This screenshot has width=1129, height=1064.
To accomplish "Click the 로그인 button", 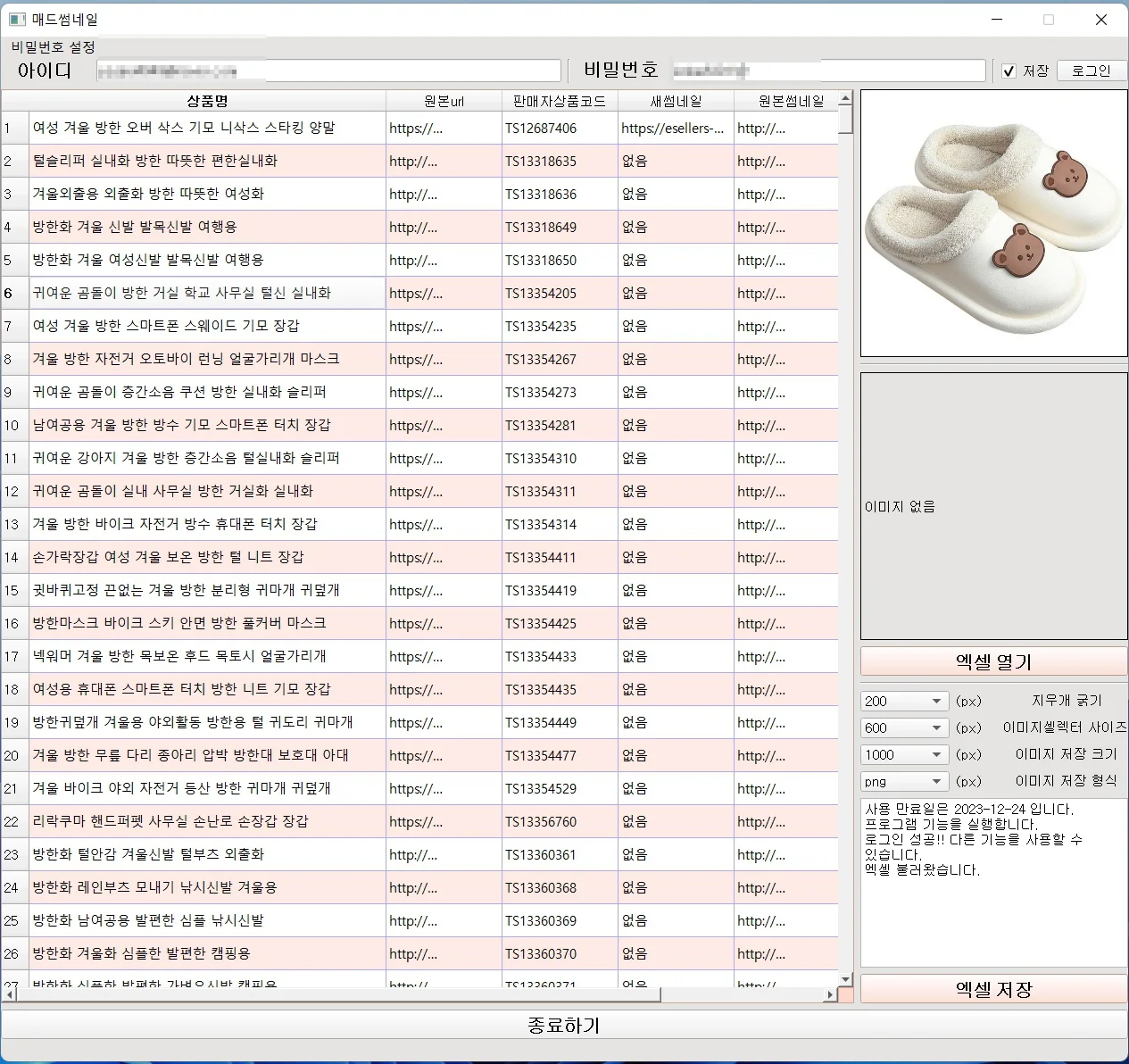I will [1091, 71].
